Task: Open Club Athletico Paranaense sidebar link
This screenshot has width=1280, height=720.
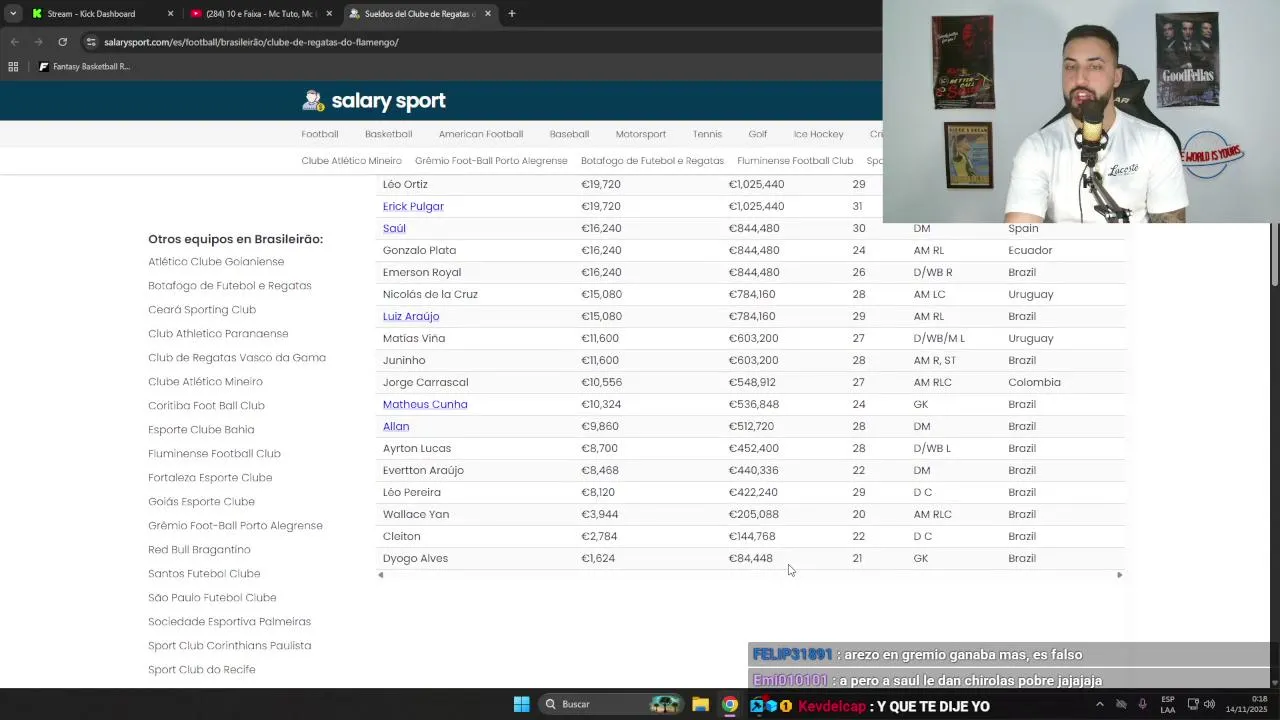Action: 218,334
